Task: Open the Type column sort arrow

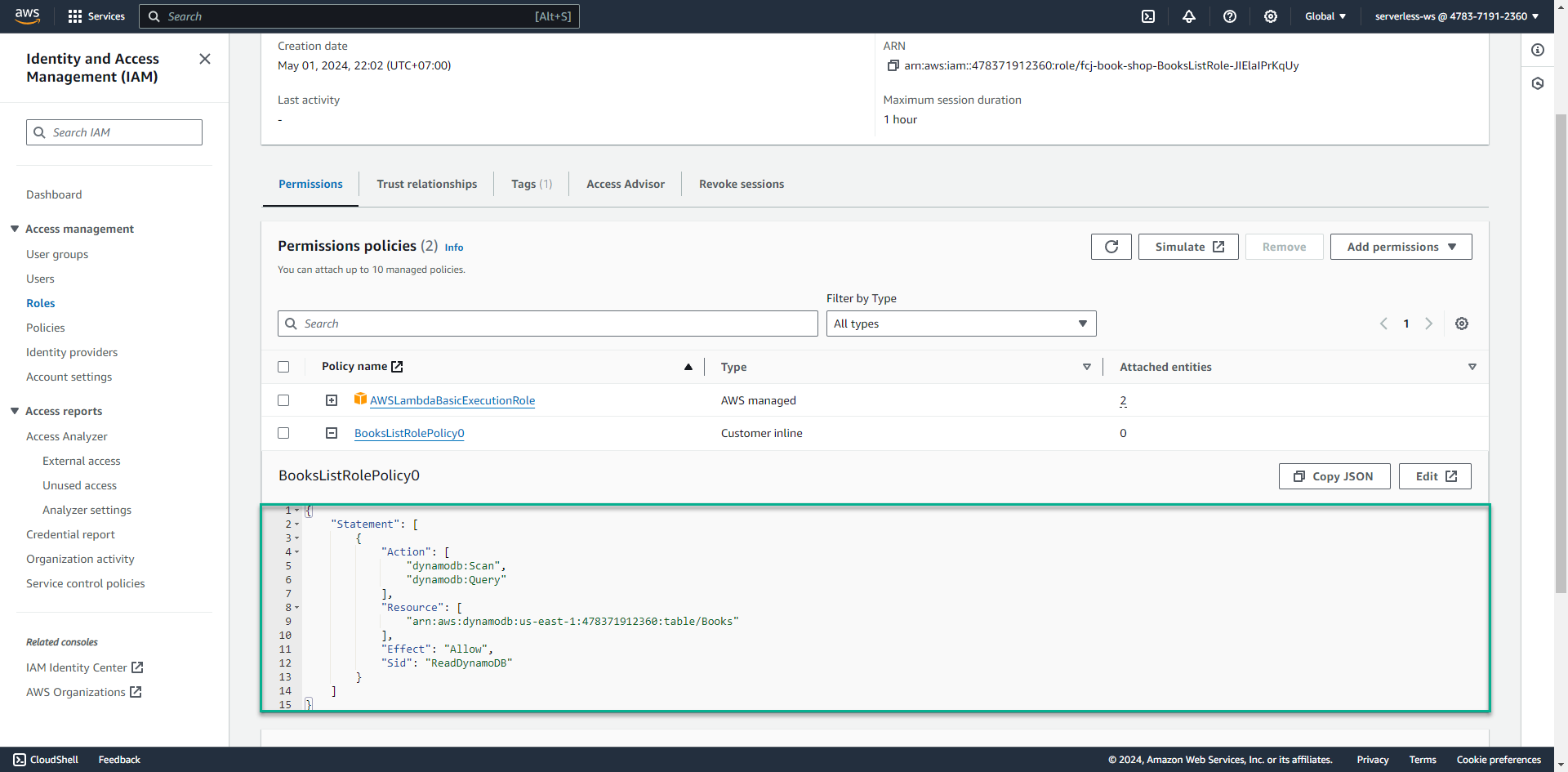Action: (x=1087, y=367)
